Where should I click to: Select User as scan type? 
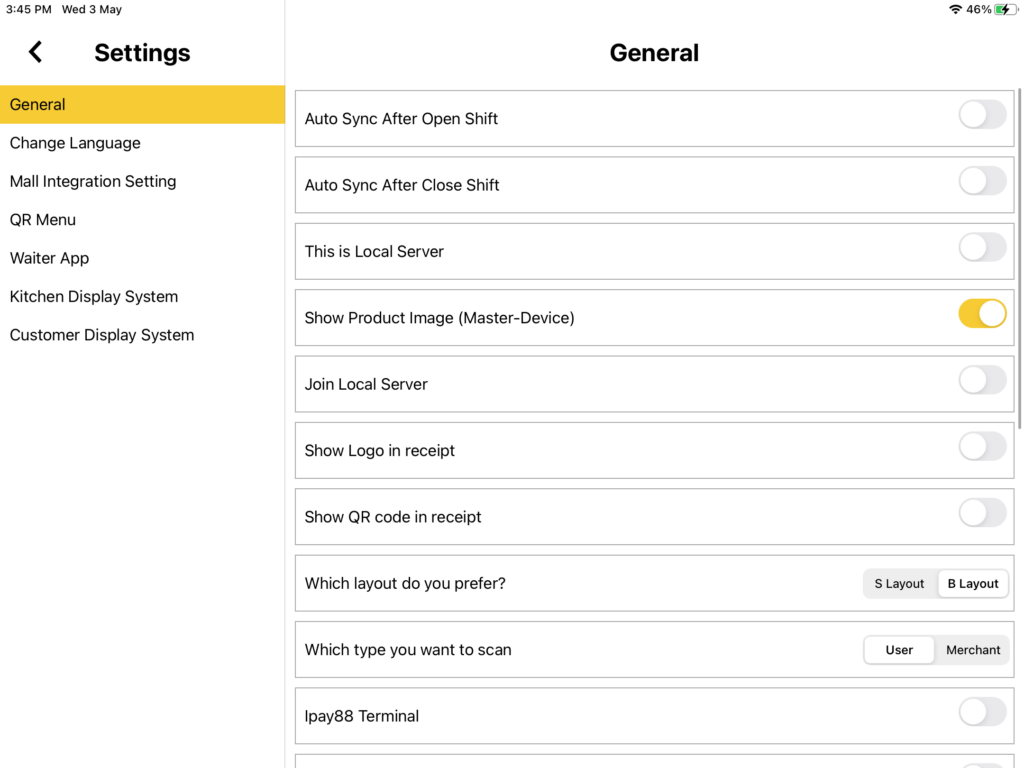point(899,650)
